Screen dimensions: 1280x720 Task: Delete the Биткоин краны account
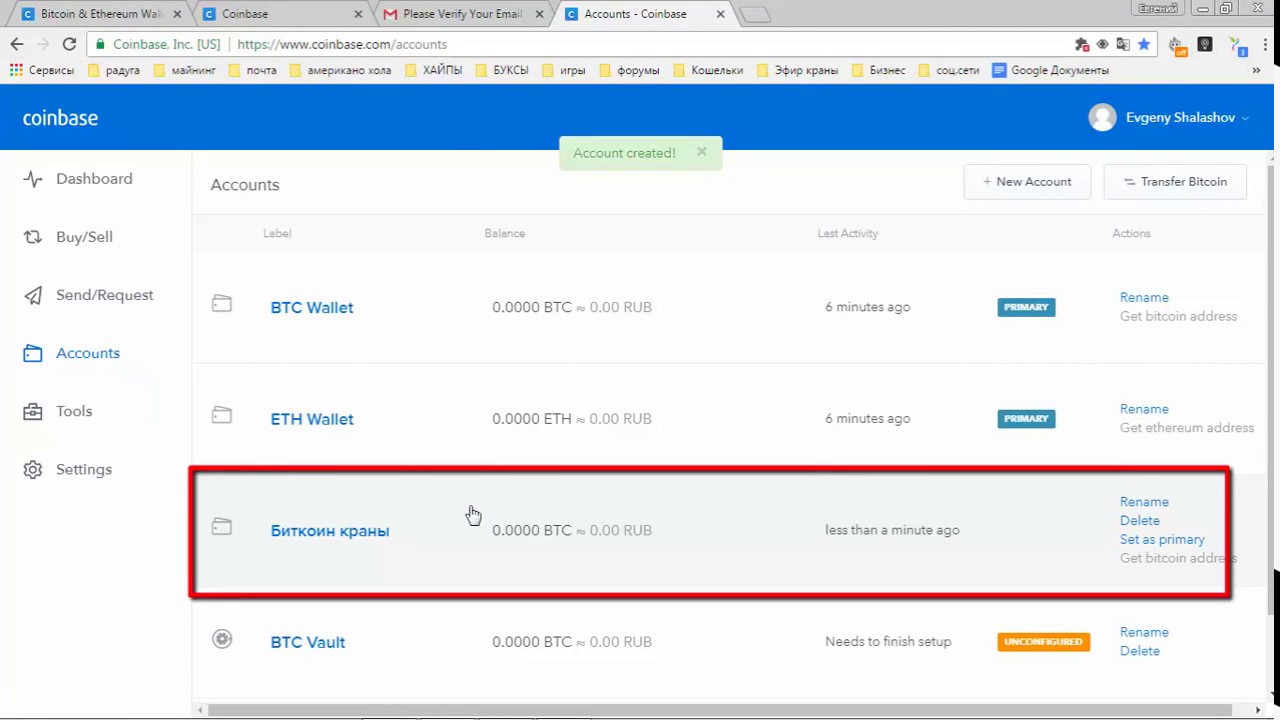(x=1140, y=521)
